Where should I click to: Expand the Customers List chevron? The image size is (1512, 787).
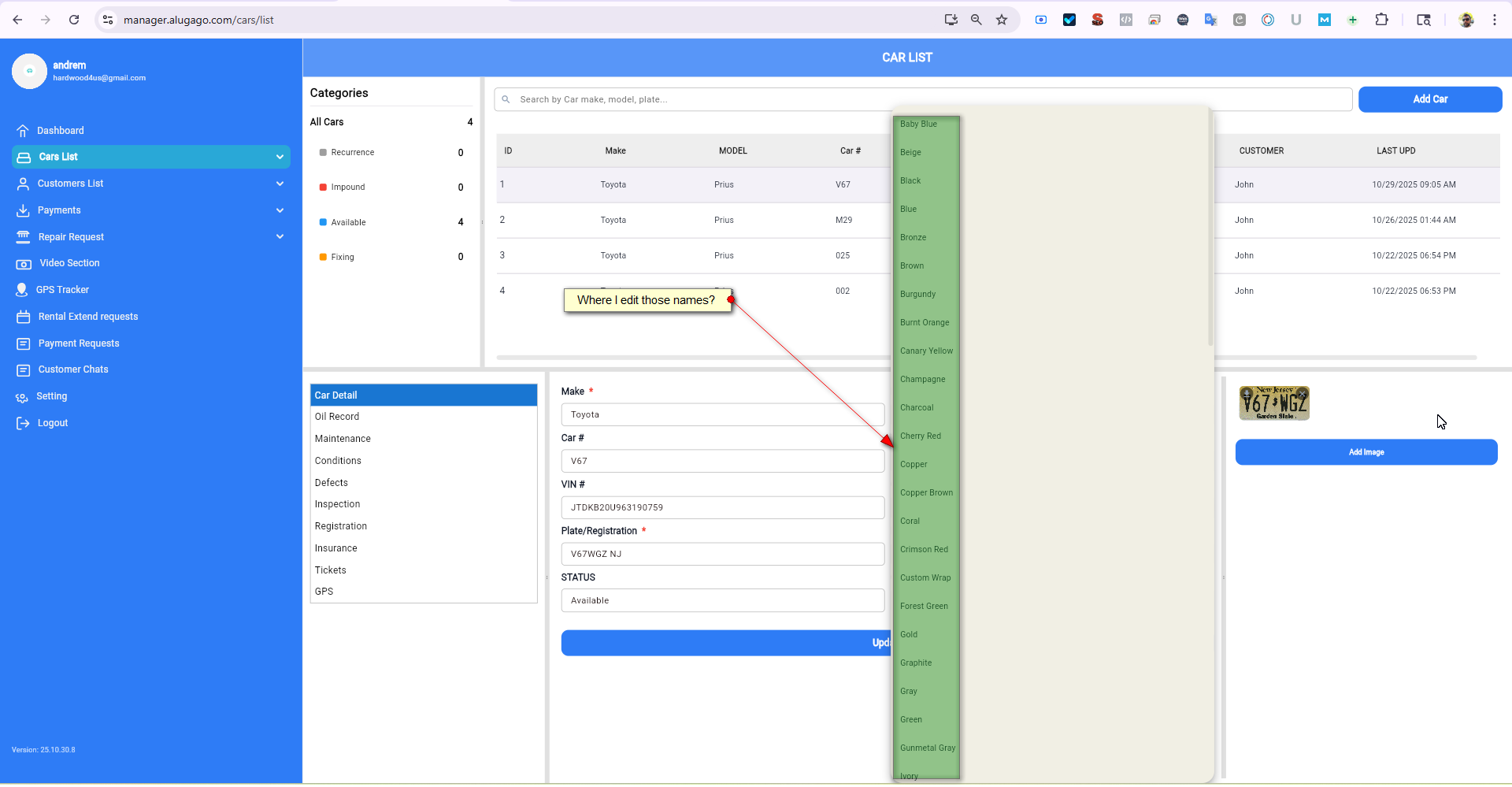280,184
